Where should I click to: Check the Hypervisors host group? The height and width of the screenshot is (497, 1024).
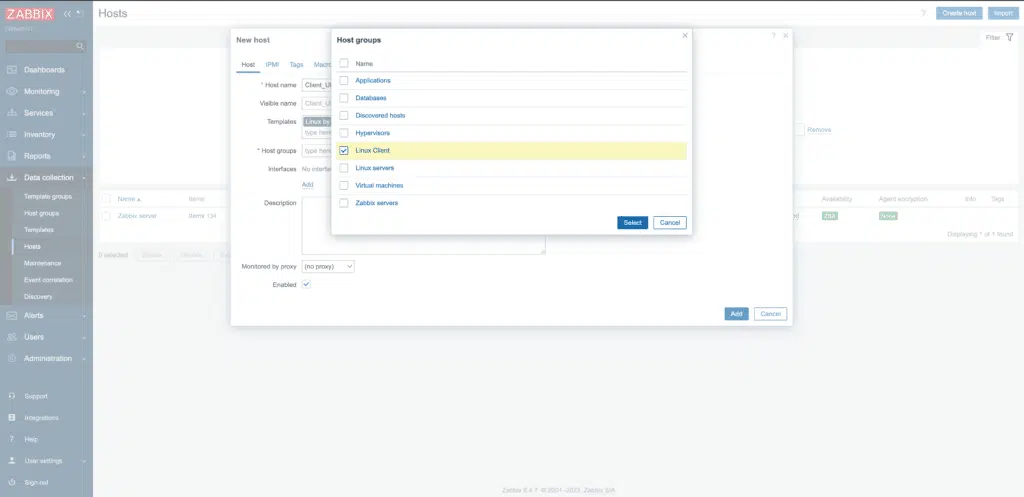344,133
